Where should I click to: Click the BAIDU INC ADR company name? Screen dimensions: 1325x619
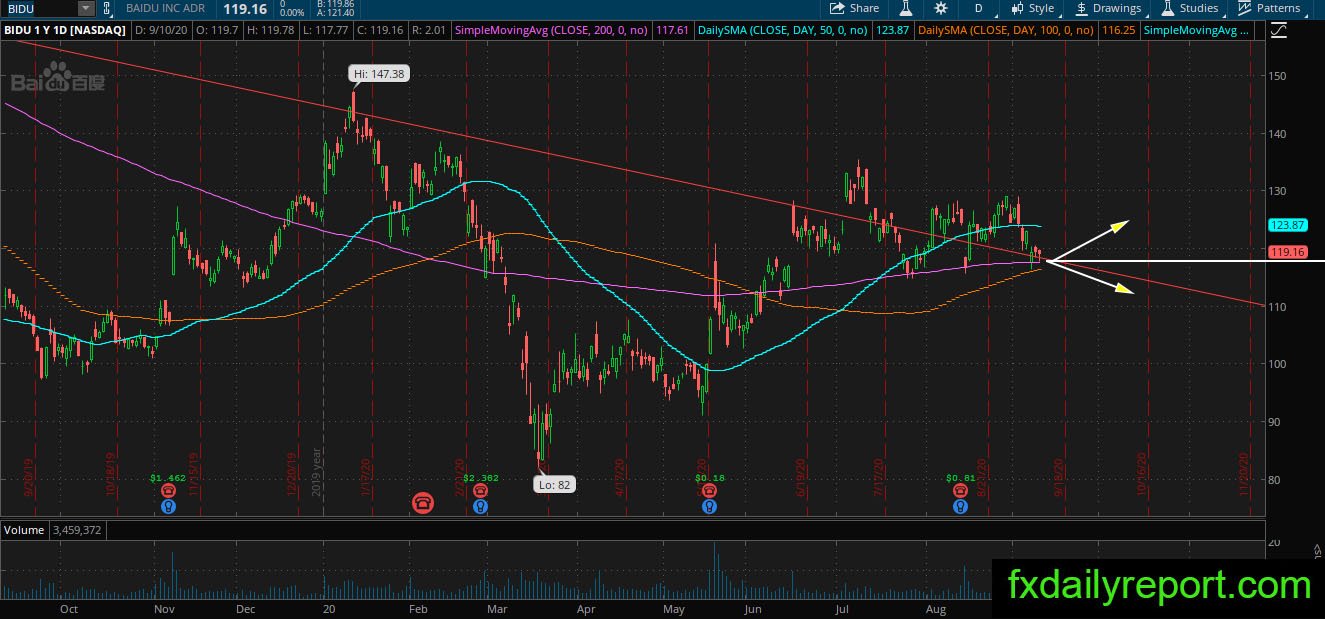(164, 8)
